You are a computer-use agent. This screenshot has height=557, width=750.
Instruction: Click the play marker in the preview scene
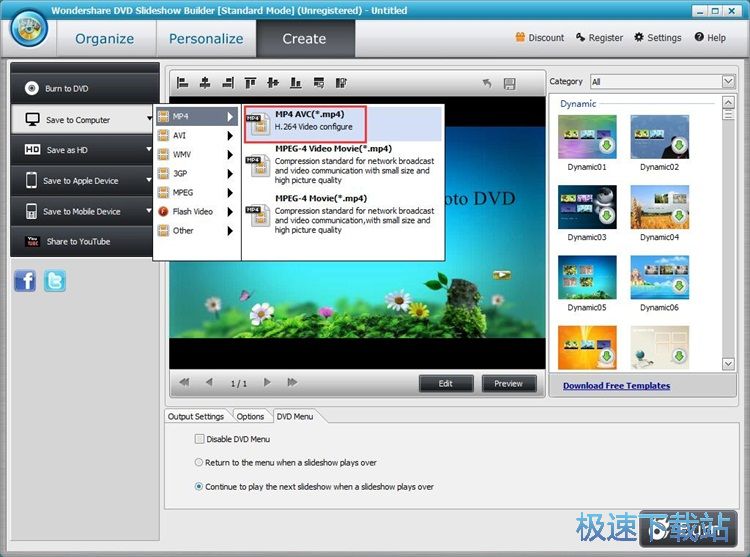tap(502, 274)
